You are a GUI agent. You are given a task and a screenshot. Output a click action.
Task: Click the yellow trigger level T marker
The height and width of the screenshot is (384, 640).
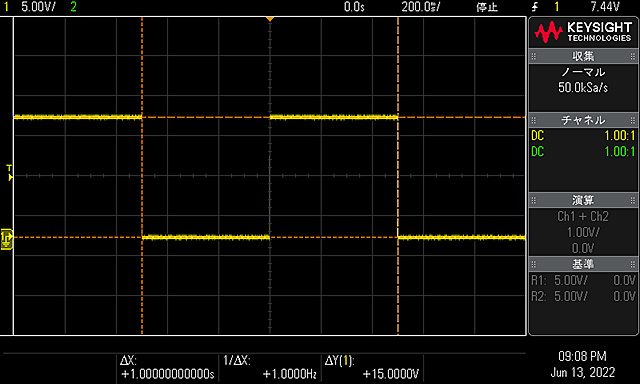point(9,172)
